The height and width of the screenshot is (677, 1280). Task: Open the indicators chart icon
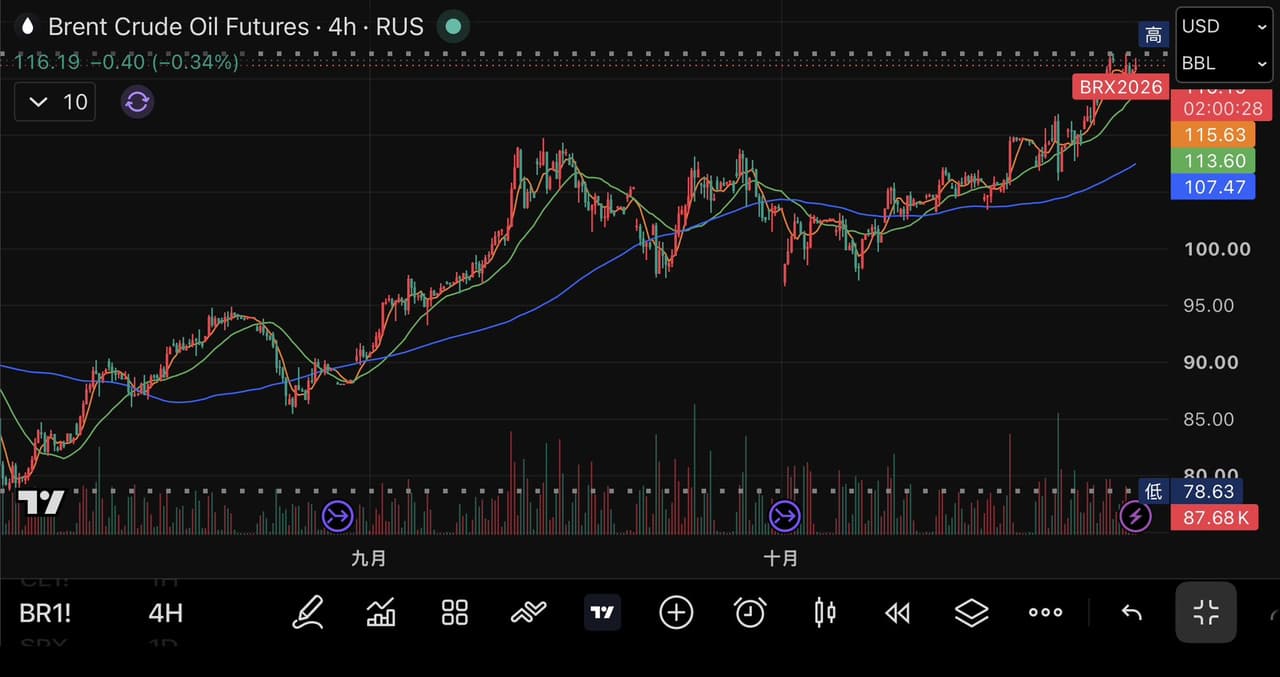(381, 612)
